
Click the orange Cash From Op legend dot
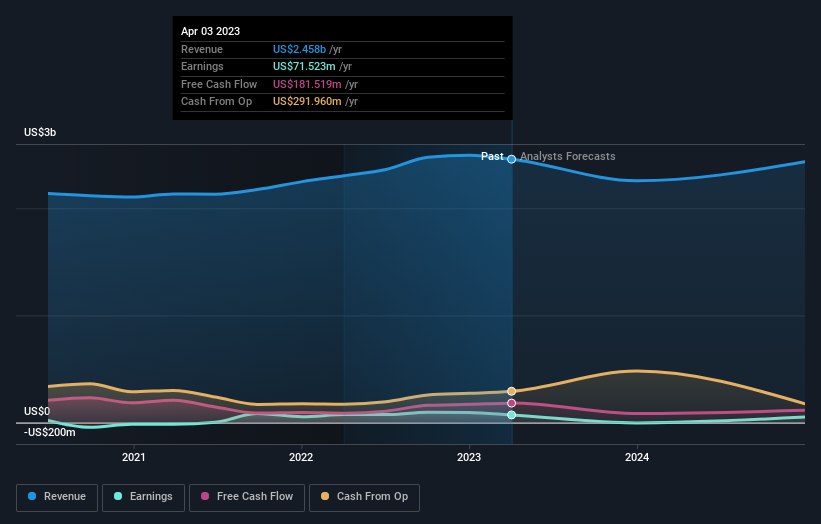click(x=325, y=496)
